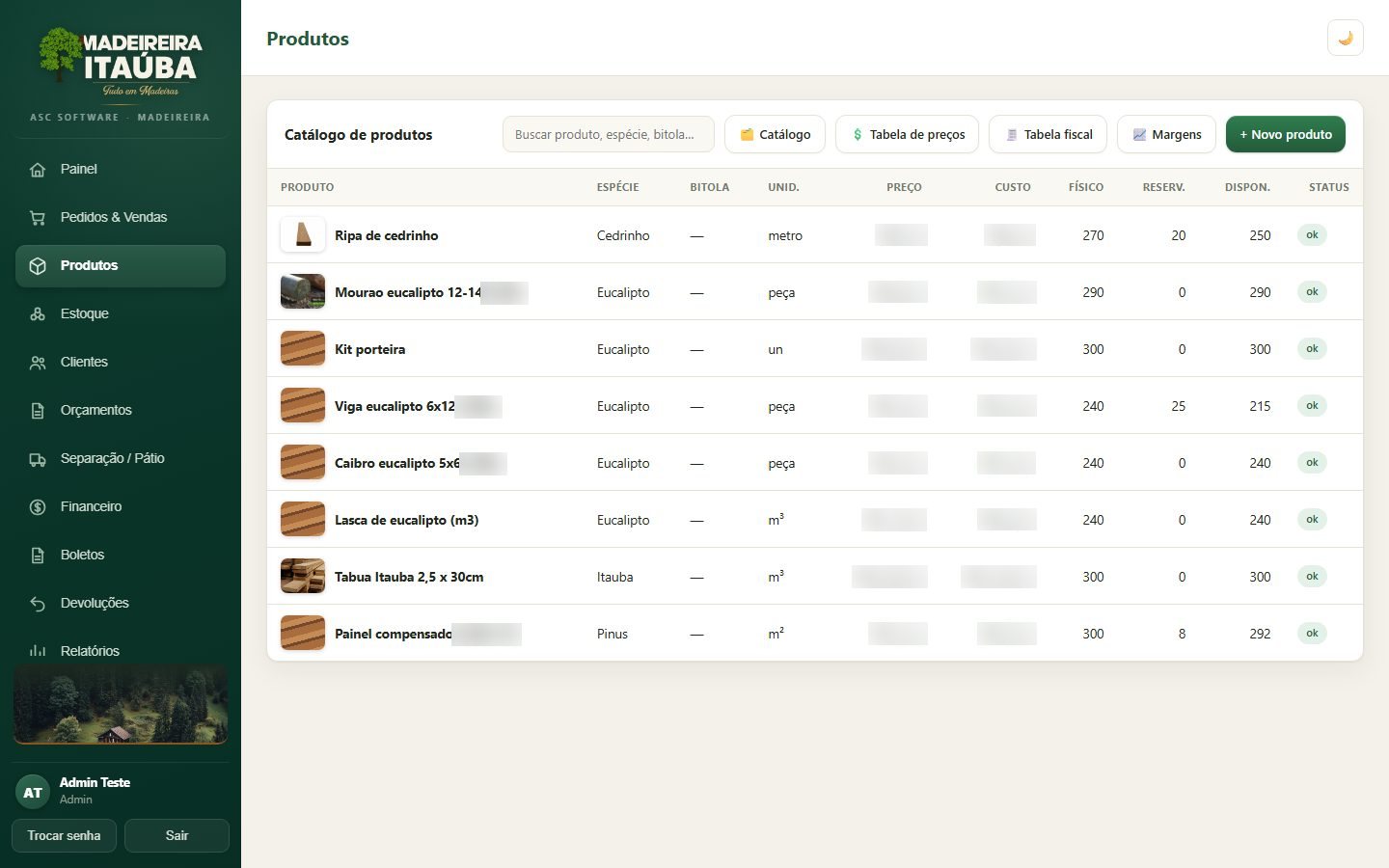Click the Clientes people icon

click(x=38, y=363)
